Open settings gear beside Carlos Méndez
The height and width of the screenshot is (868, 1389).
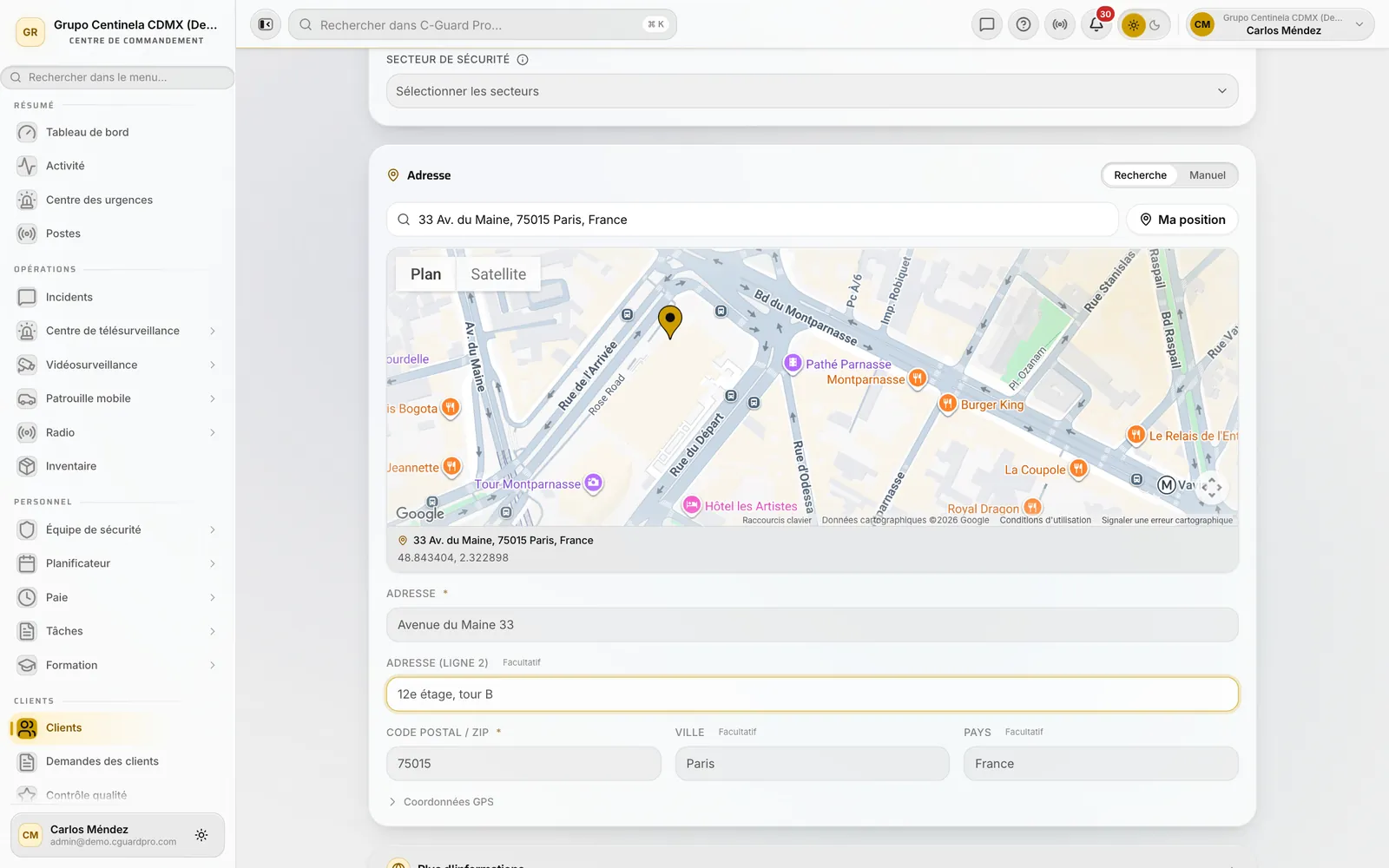[201, 835]
